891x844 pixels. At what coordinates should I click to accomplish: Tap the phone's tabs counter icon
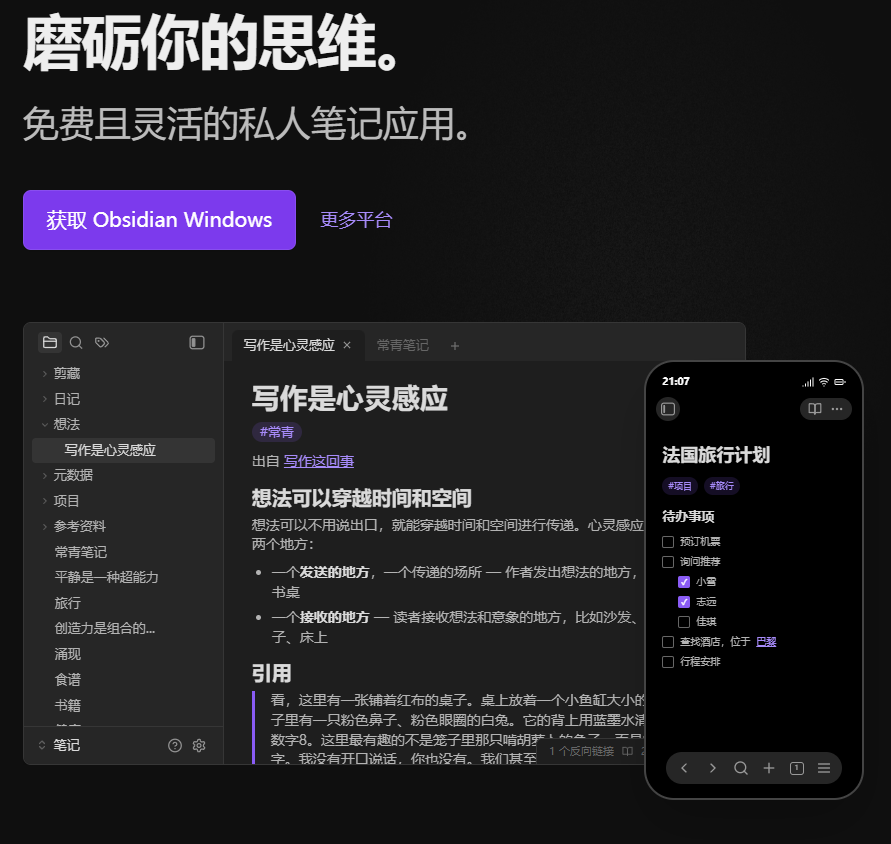[797, 768]
